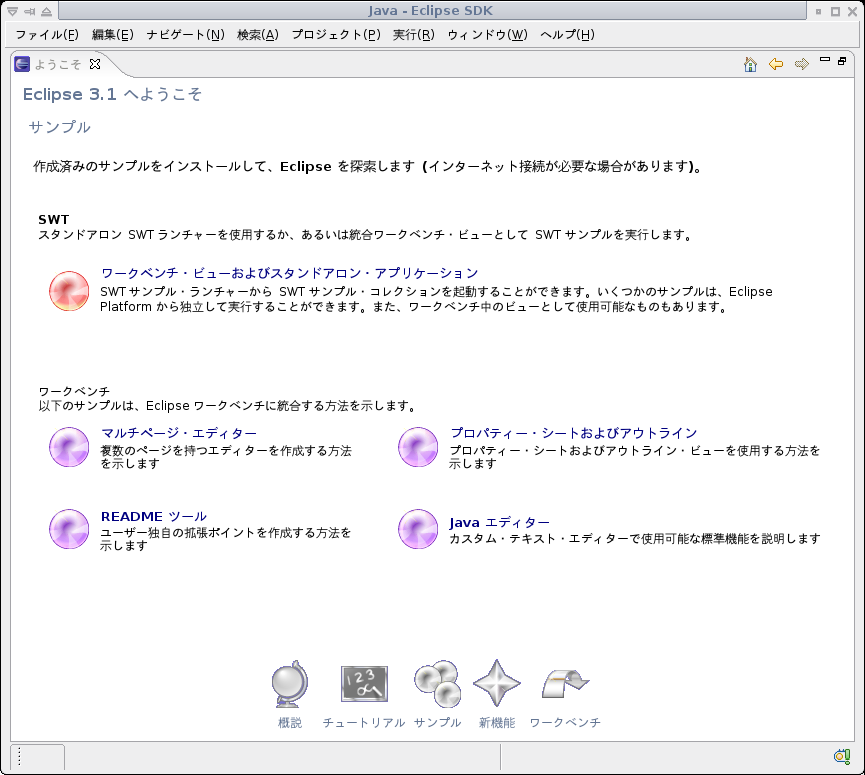Image resolution: width=865 pixels, height=775 pixels.
Task: Click the fast view bar handle at bottom left
Action: pyautogui.click(x=19, y=756)
